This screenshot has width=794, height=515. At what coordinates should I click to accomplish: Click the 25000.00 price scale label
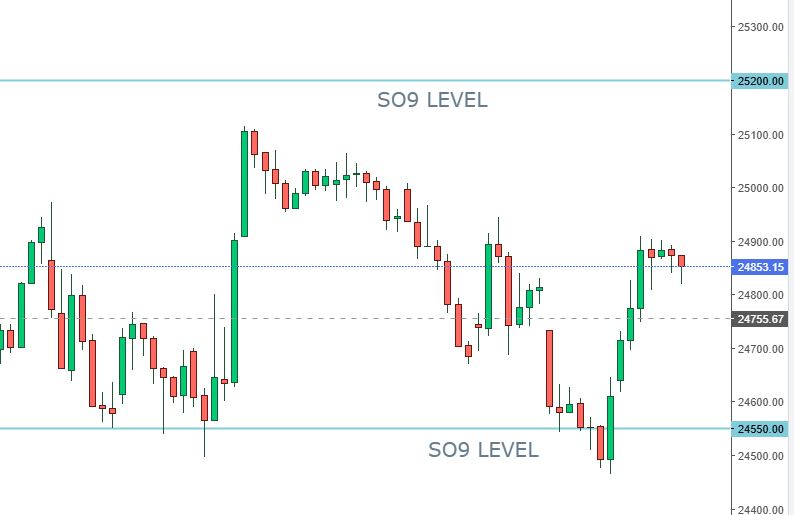tap(761, 188)
